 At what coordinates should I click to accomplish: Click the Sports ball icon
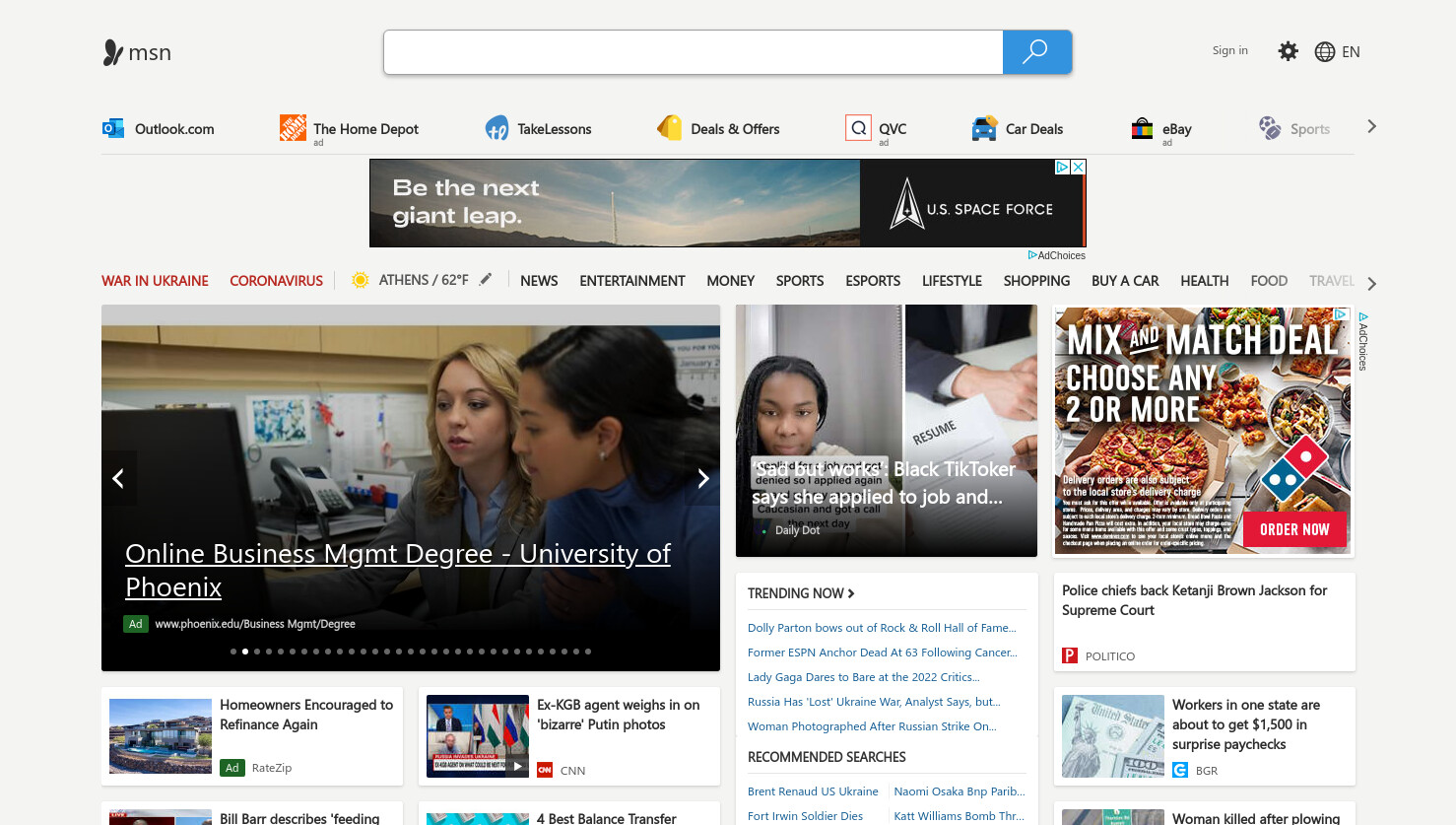(x=1270, y=128)
